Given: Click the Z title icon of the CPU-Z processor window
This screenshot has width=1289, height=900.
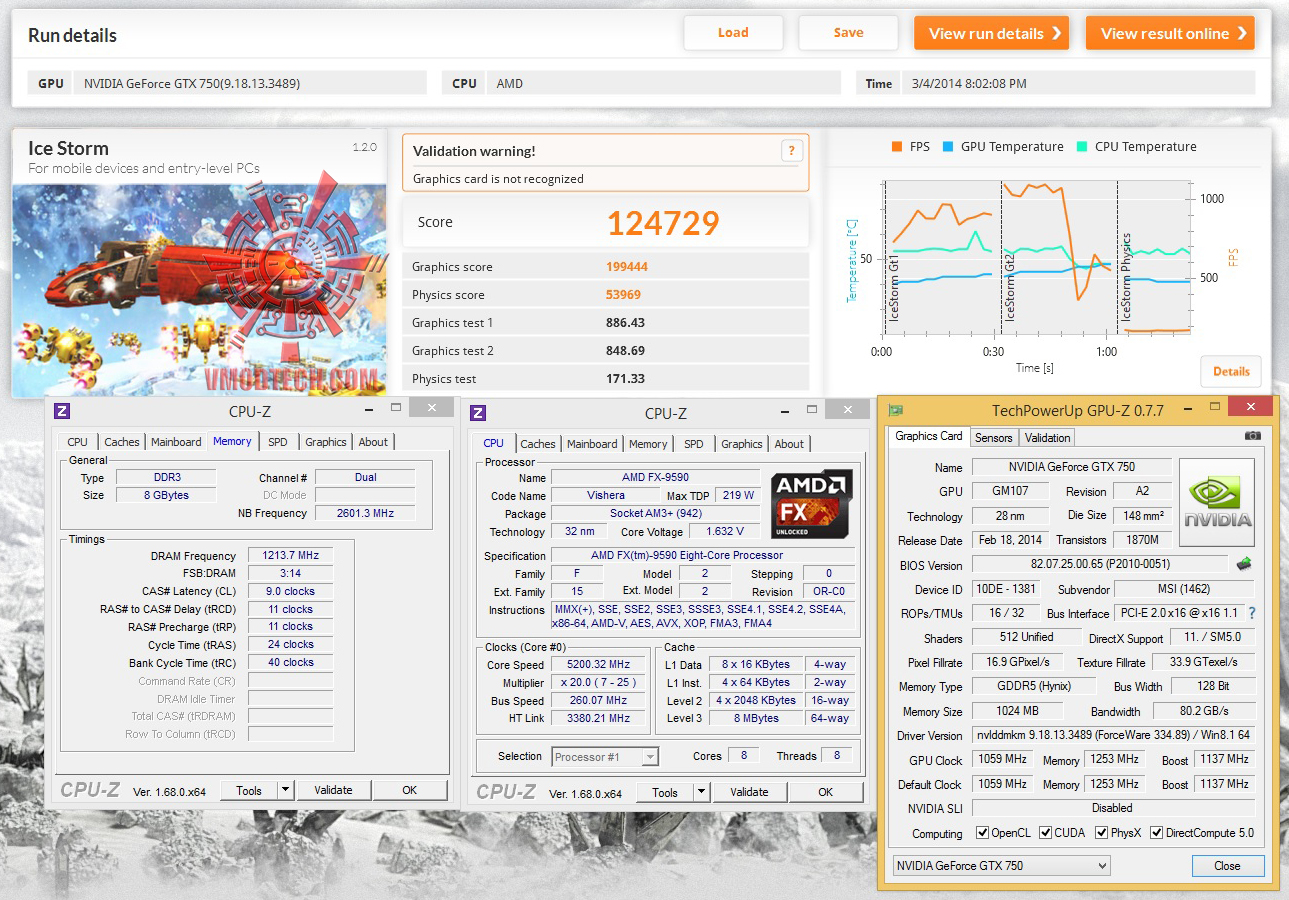Looking at the screenshot, I should (x=478, y=413).
